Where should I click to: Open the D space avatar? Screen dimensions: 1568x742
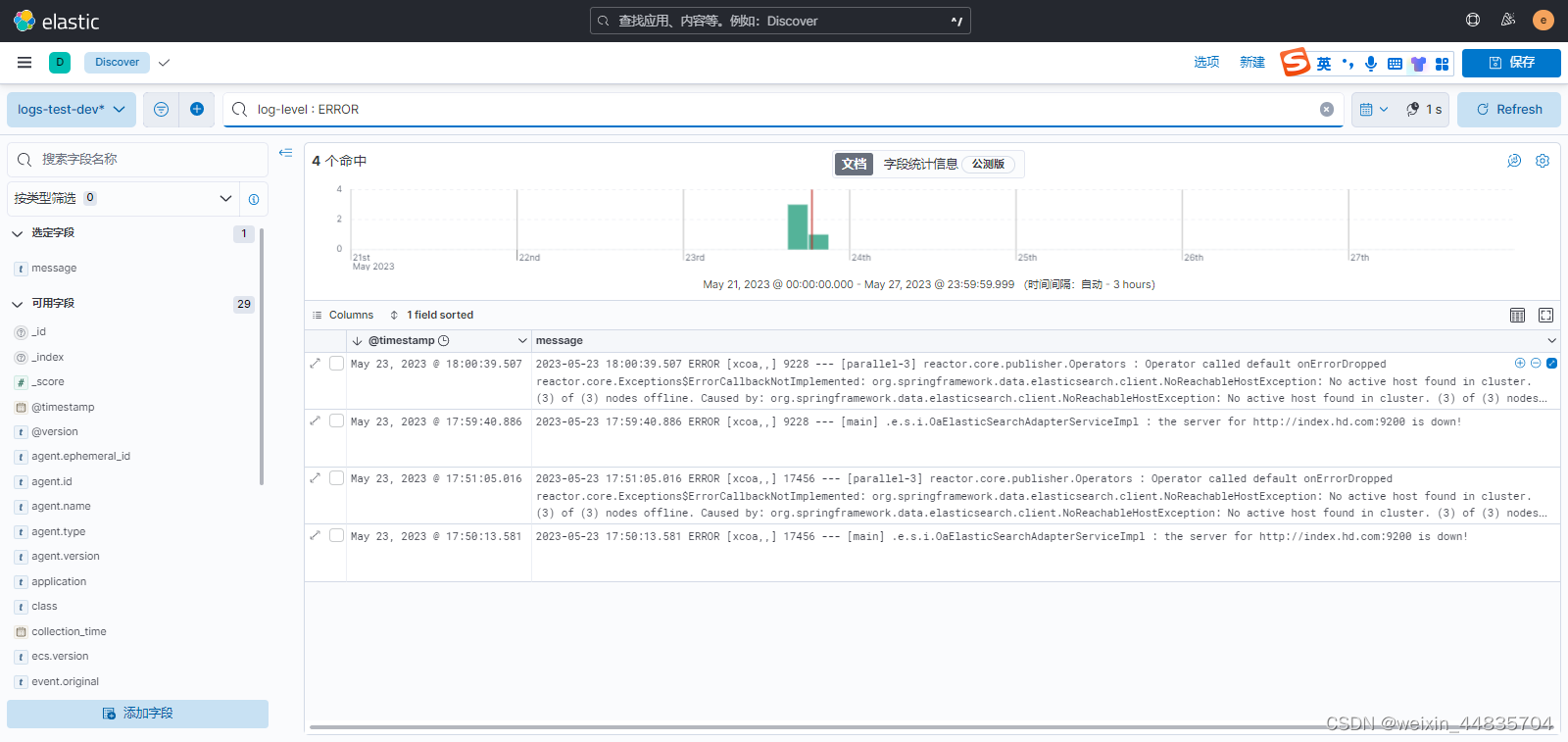click(60, 62)
